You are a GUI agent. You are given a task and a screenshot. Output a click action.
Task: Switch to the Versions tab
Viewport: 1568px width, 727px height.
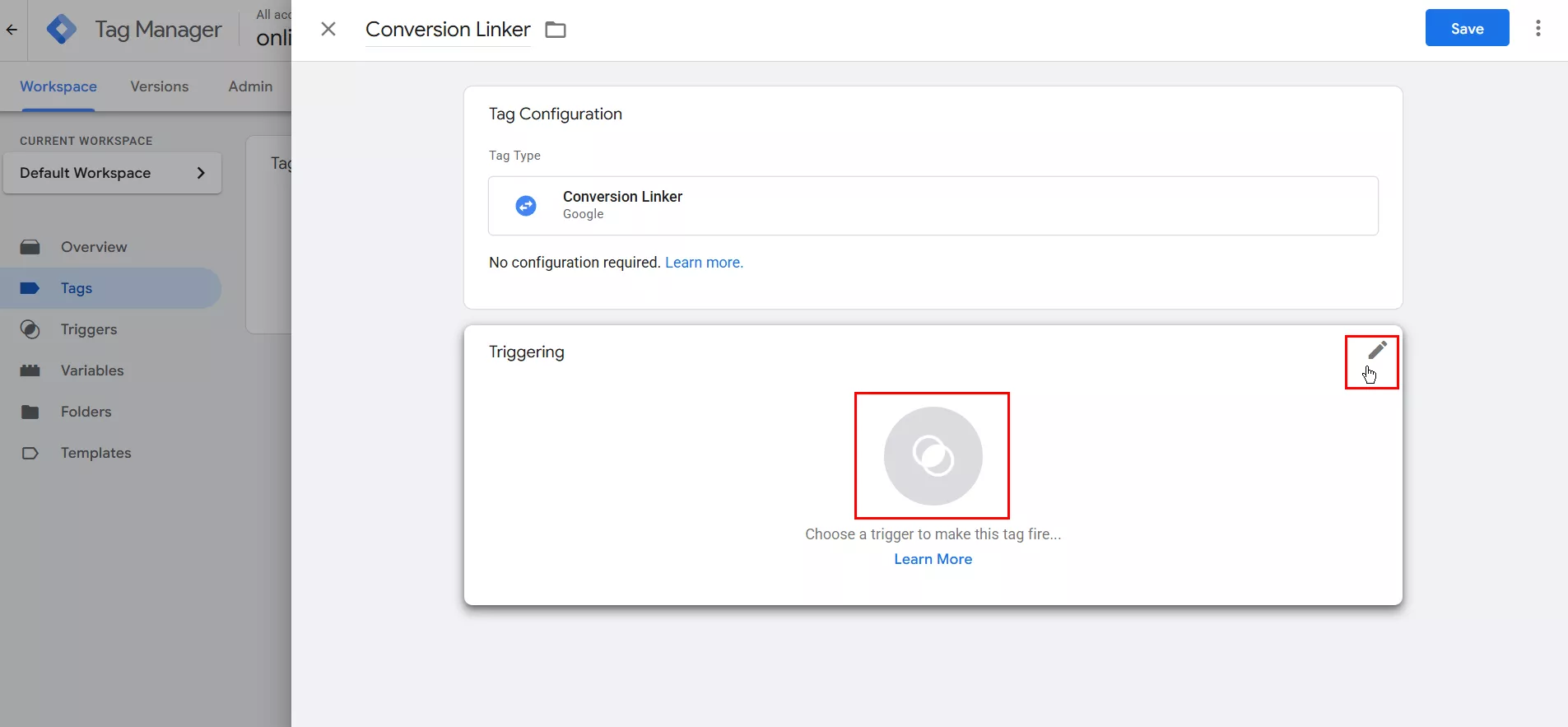[x=160, y=86]
